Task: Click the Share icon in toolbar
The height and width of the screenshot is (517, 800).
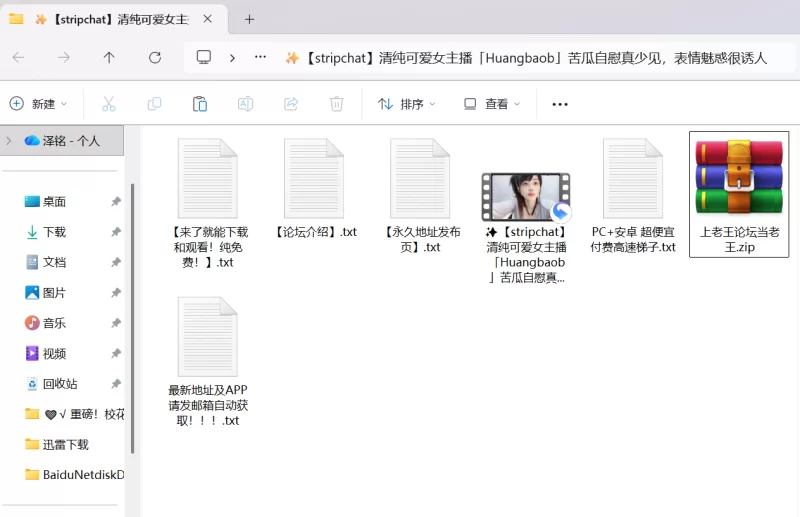Action: [x=291, y=104]
